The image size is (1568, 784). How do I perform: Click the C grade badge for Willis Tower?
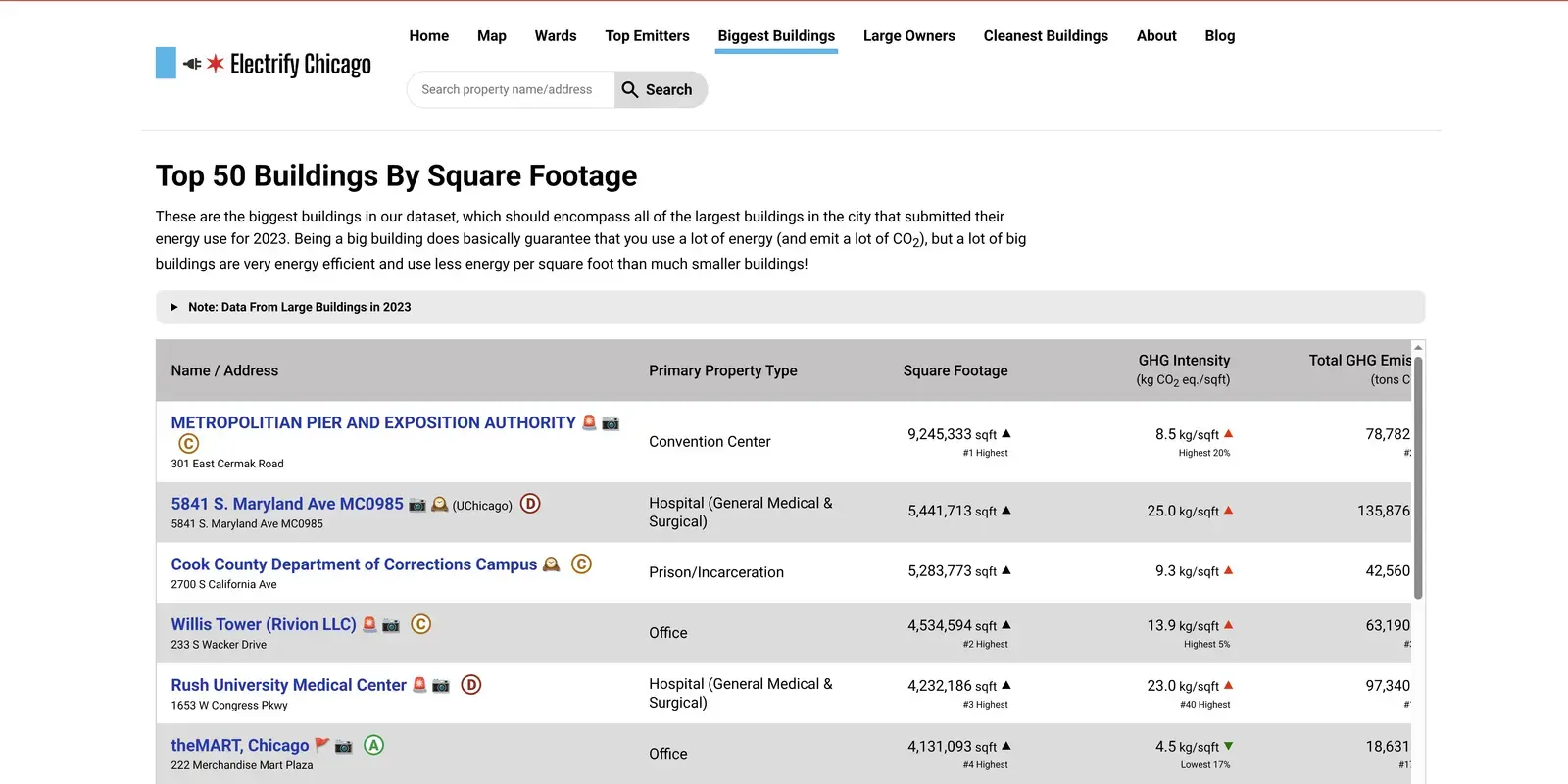click(x=420, y=624)
